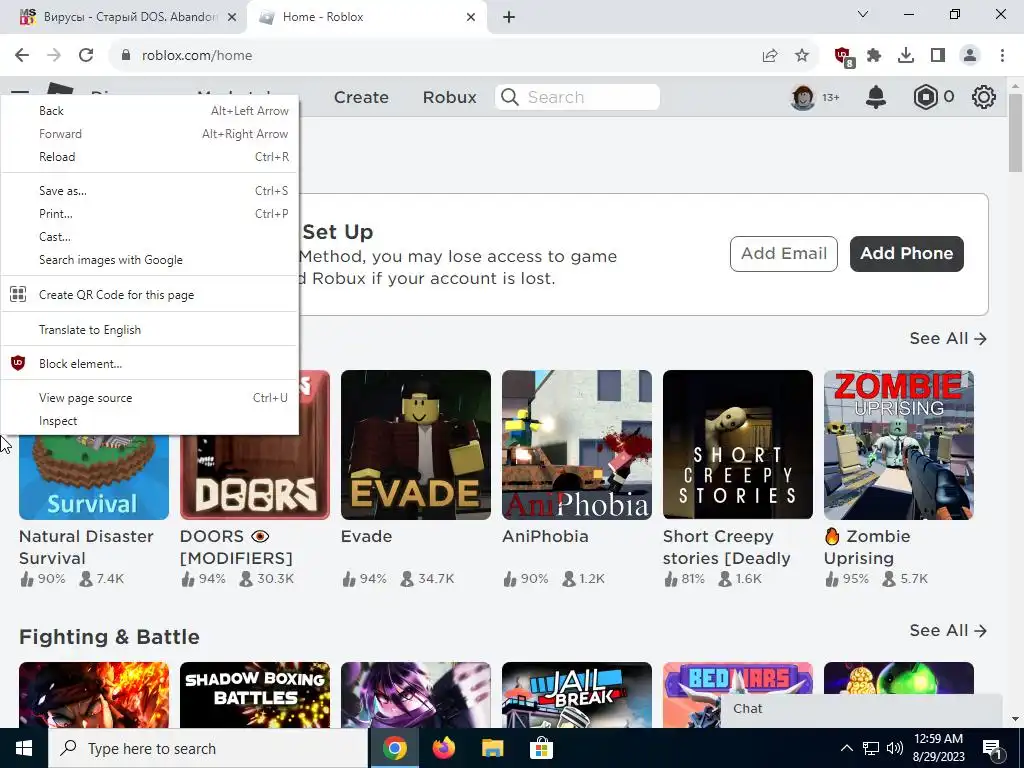Screen dimensions: 1024x768
Task: Toggle the Chrome side panel icon
Action: [x=938, y=56]
